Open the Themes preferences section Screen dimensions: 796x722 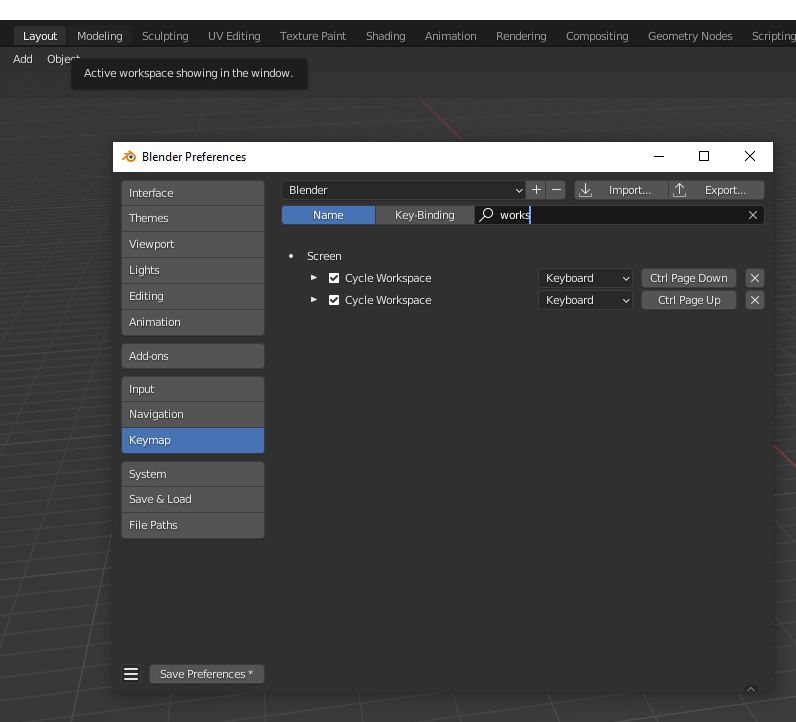[193, 218]
